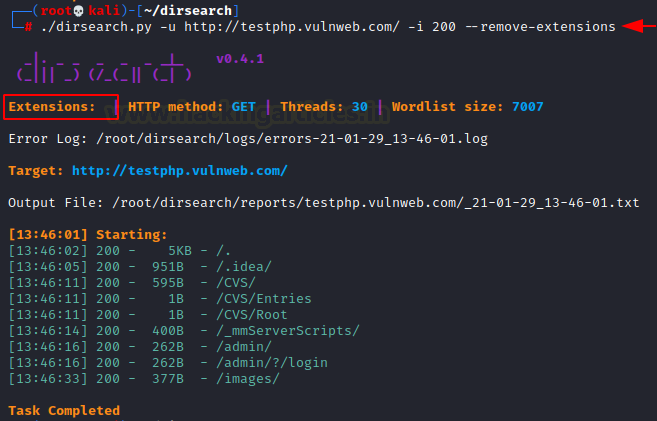Click the dirsearch ASCII art logo
This screenshot has width=657, height=421.
pos(104,68)
